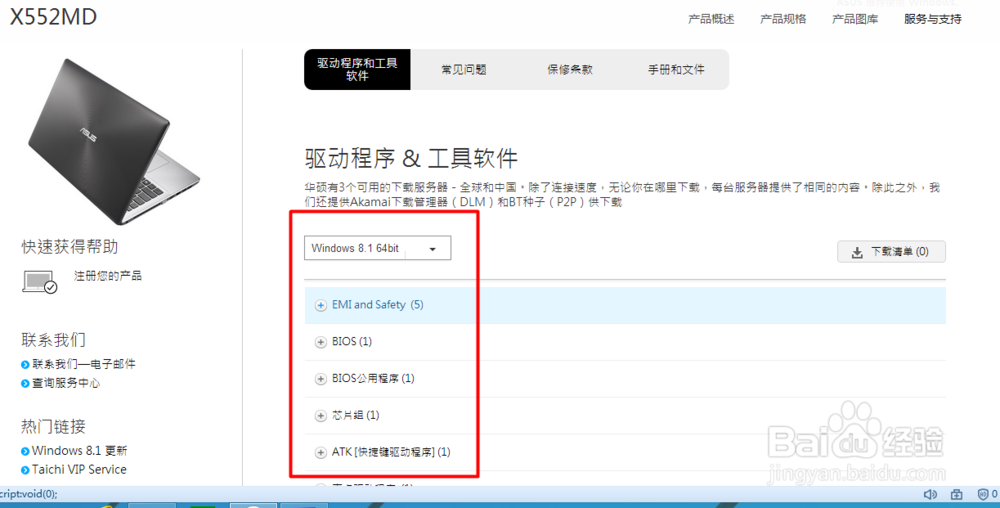This screenshot has height=508, width=1000.
Task: Click the shield security icon in status bar
Action: coord(983,494)
